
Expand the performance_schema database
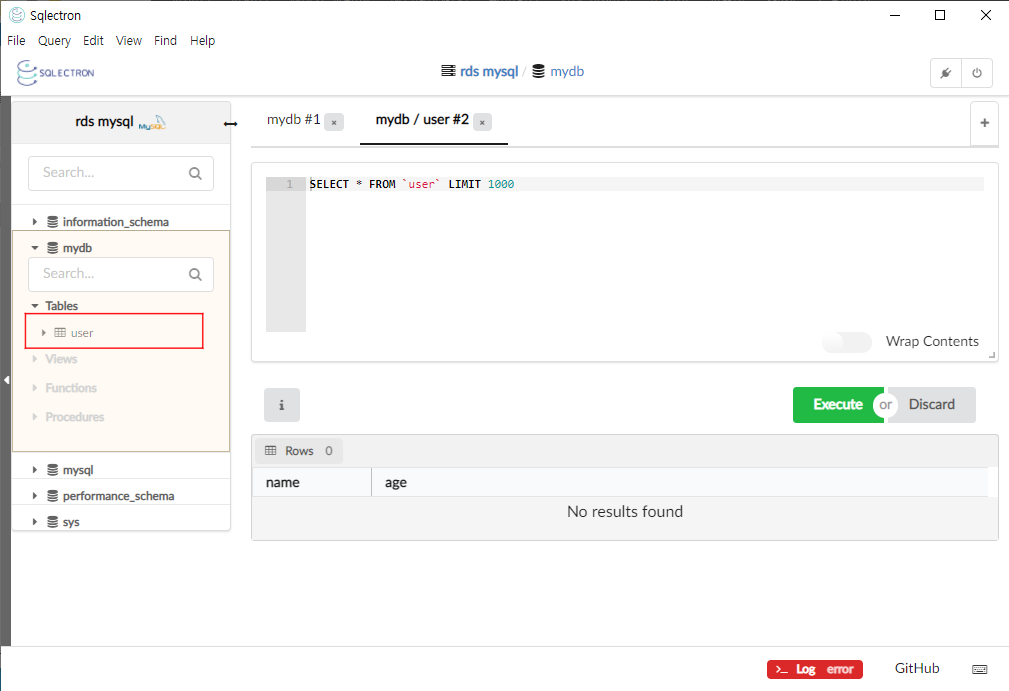pyautogui.click(x=35, y=496)
